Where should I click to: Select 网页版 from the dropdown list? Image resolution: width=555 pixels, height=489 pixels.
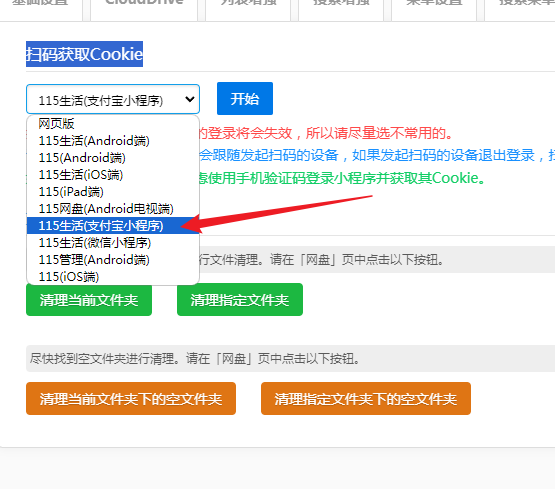tap(113, 124)
